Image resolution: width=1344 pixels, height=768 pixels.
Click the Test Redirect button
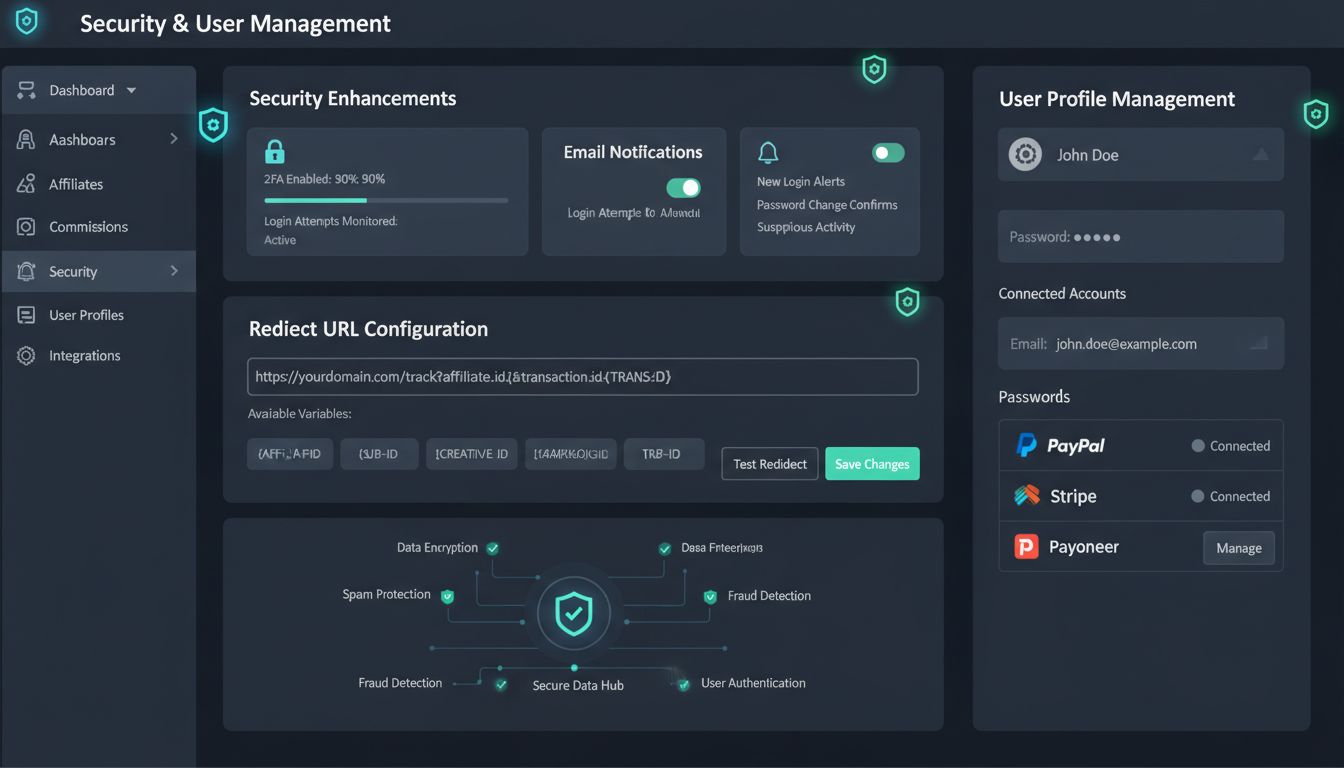769,463
